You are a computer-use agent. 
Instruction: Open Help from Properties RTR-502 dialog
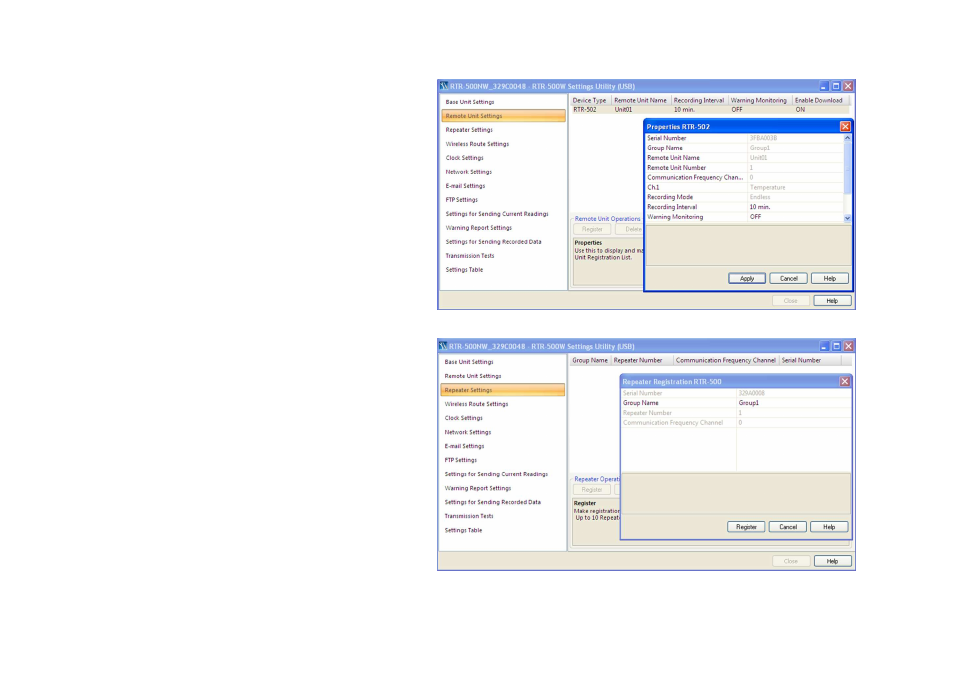[829, 279]
